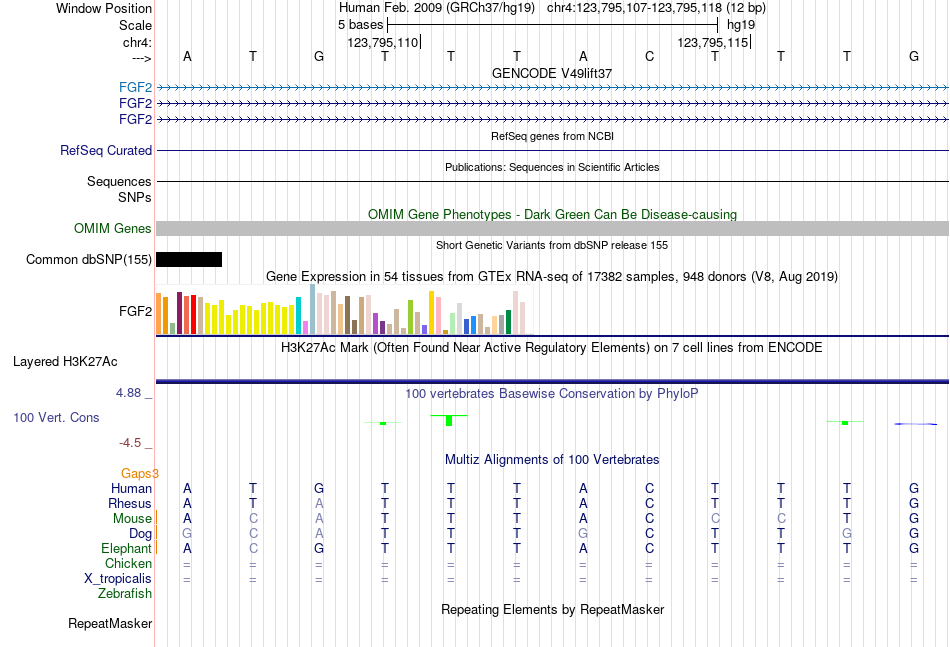Select the SNPs track label
950x647 pixels.
(135, 197)
